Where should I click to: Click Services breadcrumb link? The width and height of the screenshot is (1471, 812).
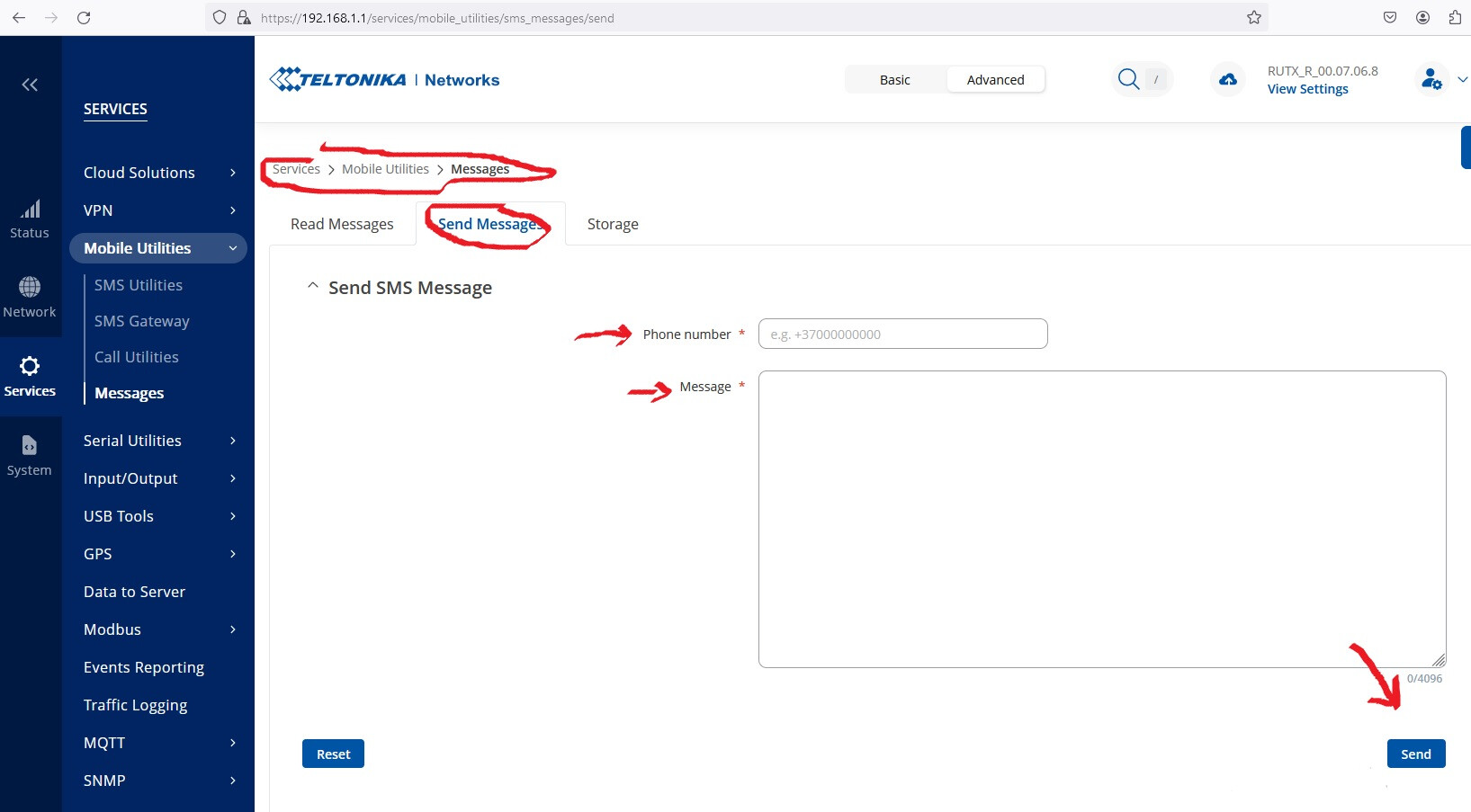tap(296, 169)
